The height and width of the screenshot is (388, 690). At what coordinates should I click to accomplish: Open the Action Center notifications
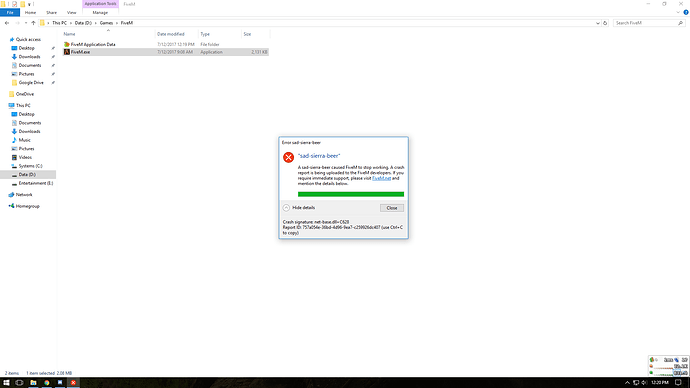tap(678, 383)
